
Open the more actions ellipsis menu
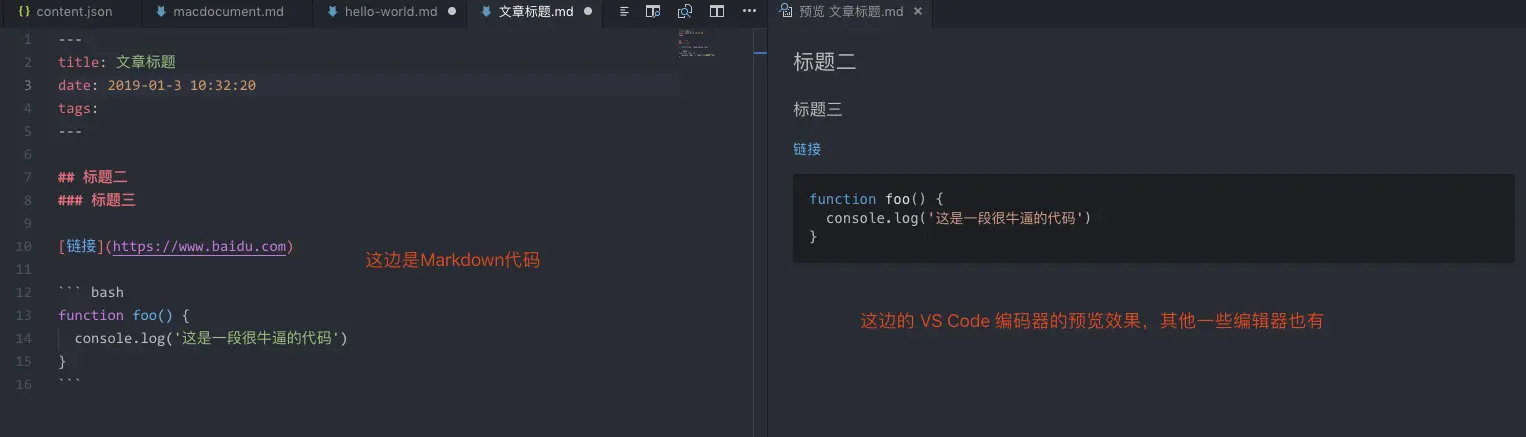(x=749, y=12)
